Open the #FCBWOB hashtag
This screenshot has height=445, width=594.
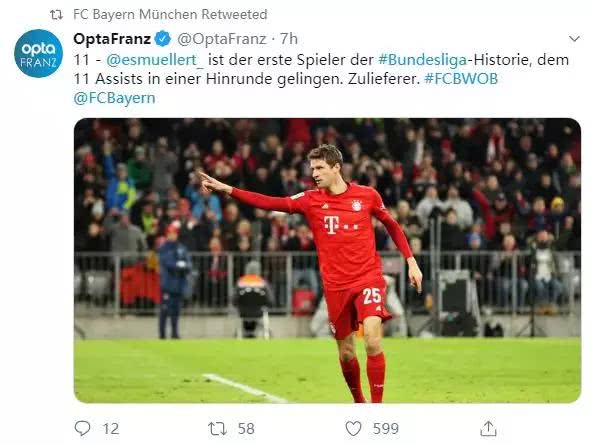click(461, 79)
